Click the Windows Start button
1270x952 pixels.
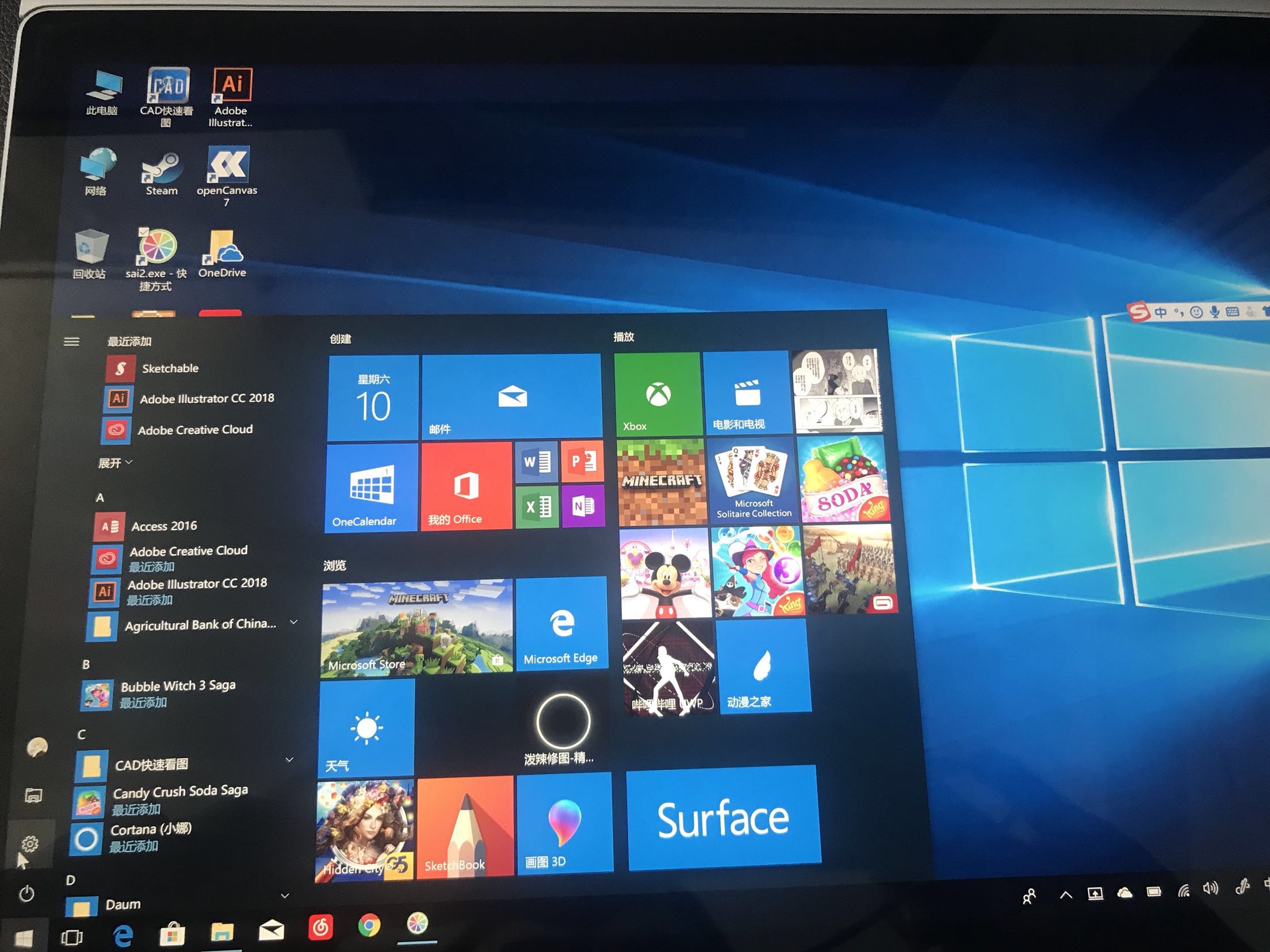[x=23, y=939]
